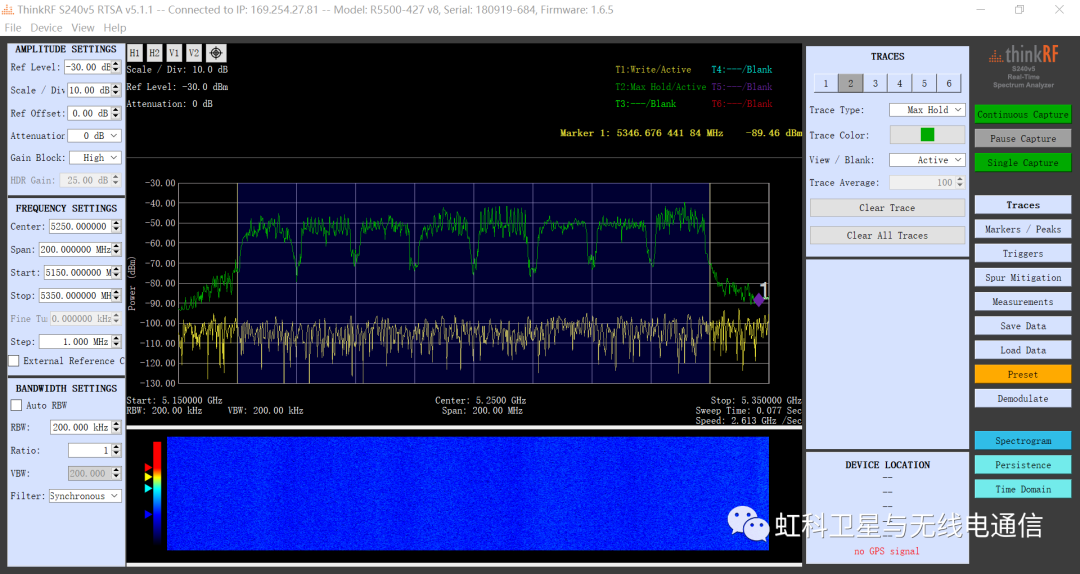Select trace number 3 button
1080x574 pixels.
point(875,84)
